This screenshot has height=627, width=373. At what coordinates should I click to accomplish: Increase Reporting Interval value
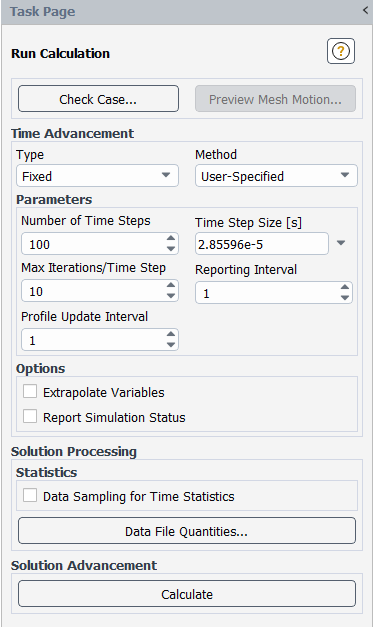click(x=345, y=287)
